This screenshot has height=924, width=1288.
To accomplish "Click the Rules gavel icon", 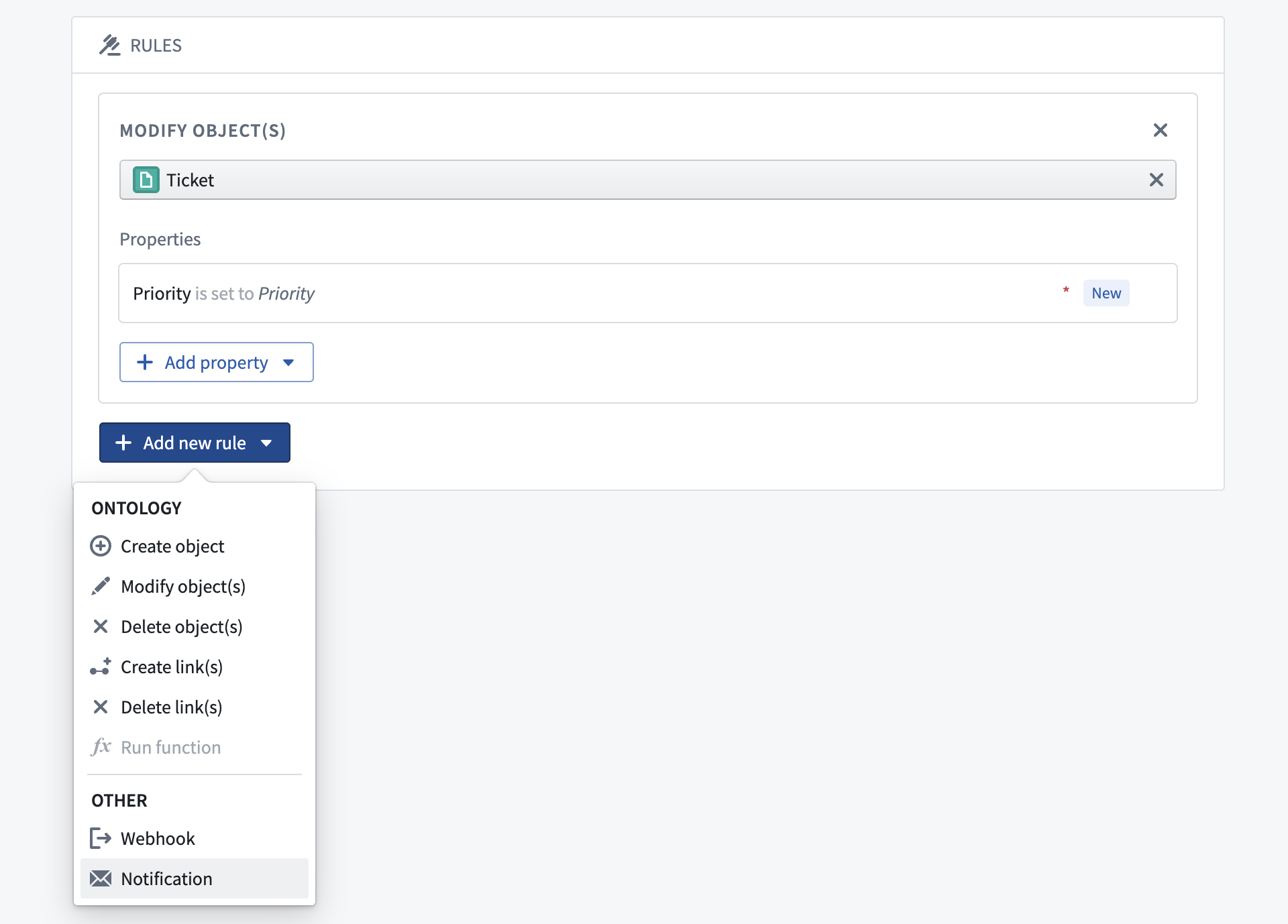I will click(x=110, y=46).
